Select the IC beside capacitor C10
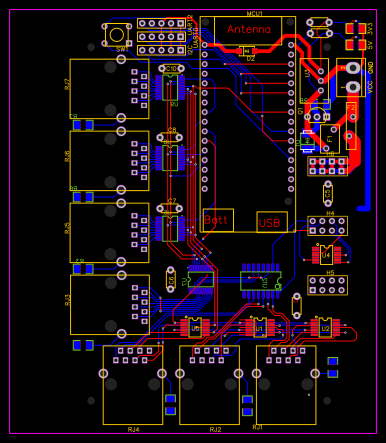 click(x=170, y=88)
